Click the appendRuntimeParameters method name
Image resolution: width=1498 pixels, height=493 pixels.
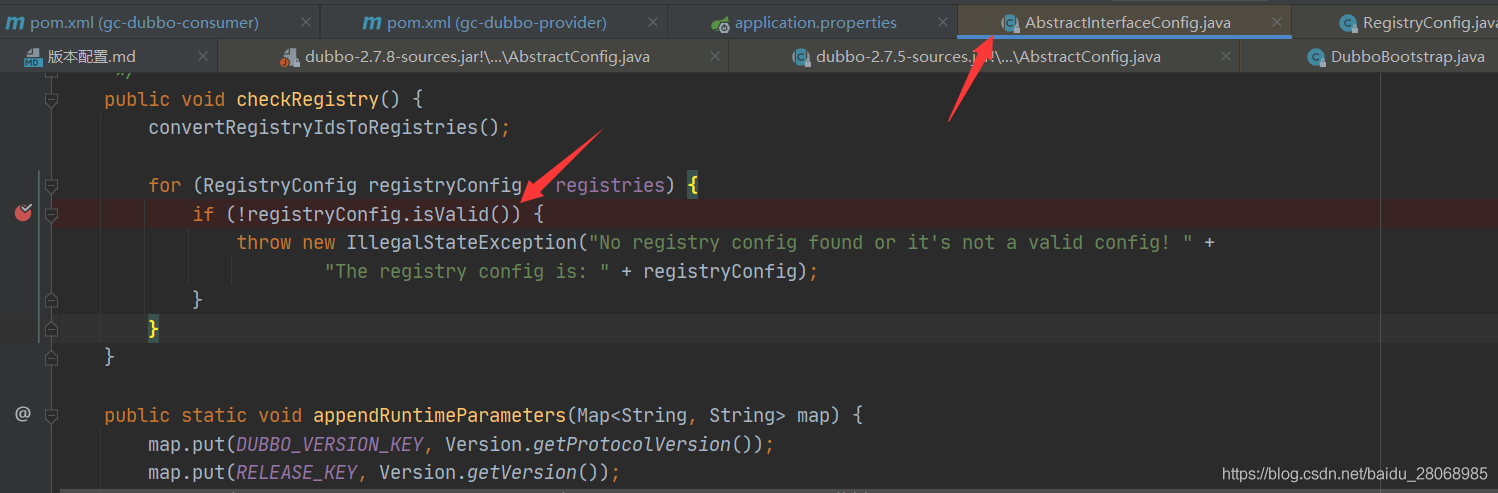coord(440,414)
